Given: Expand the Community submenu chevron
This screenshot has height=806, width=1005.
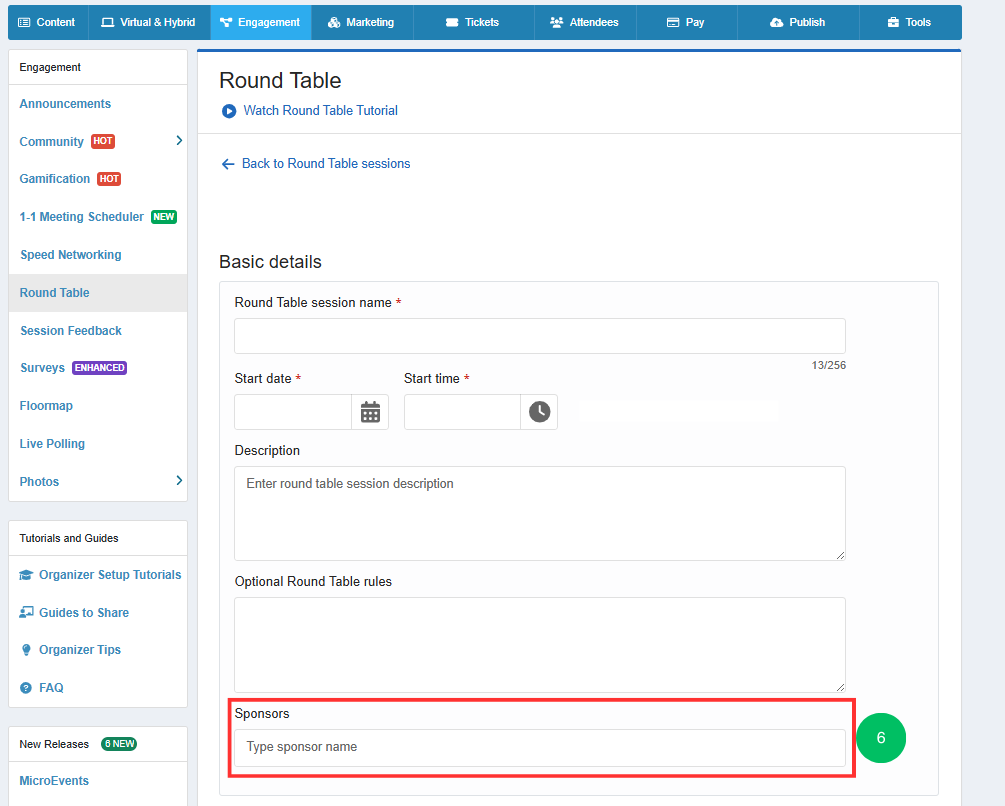Looking at the screenshot, I should 179,140.
